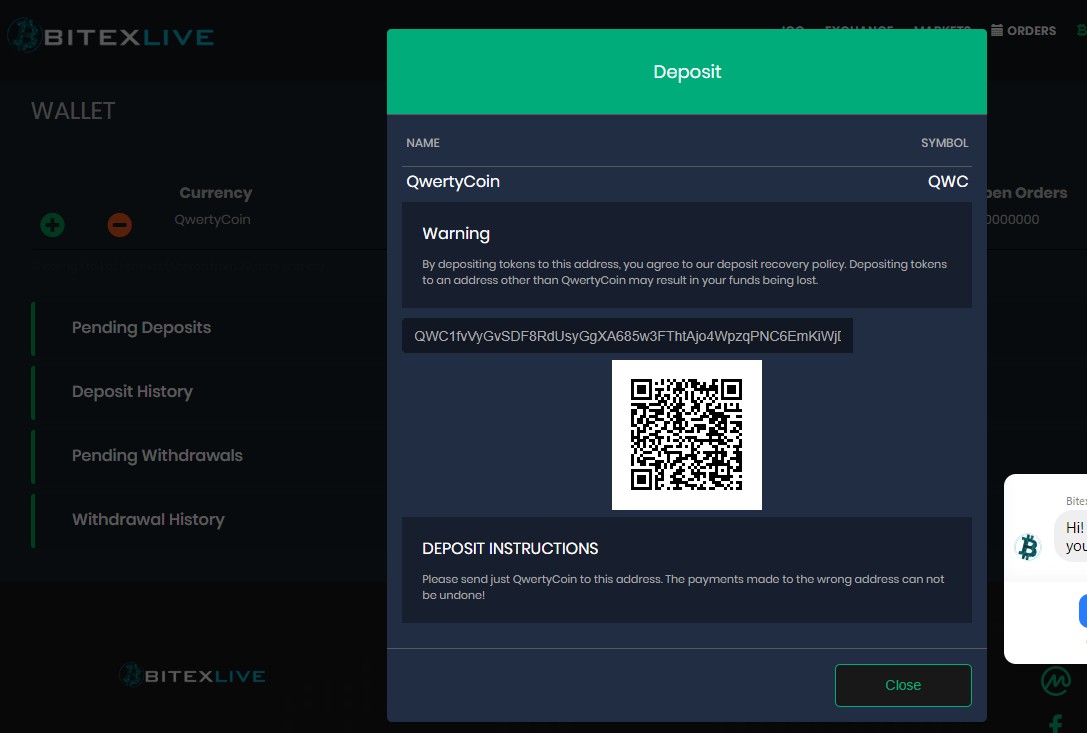
Task: Click the DEPOSIT INSTRUCTIONS heading
Action: 510,549
